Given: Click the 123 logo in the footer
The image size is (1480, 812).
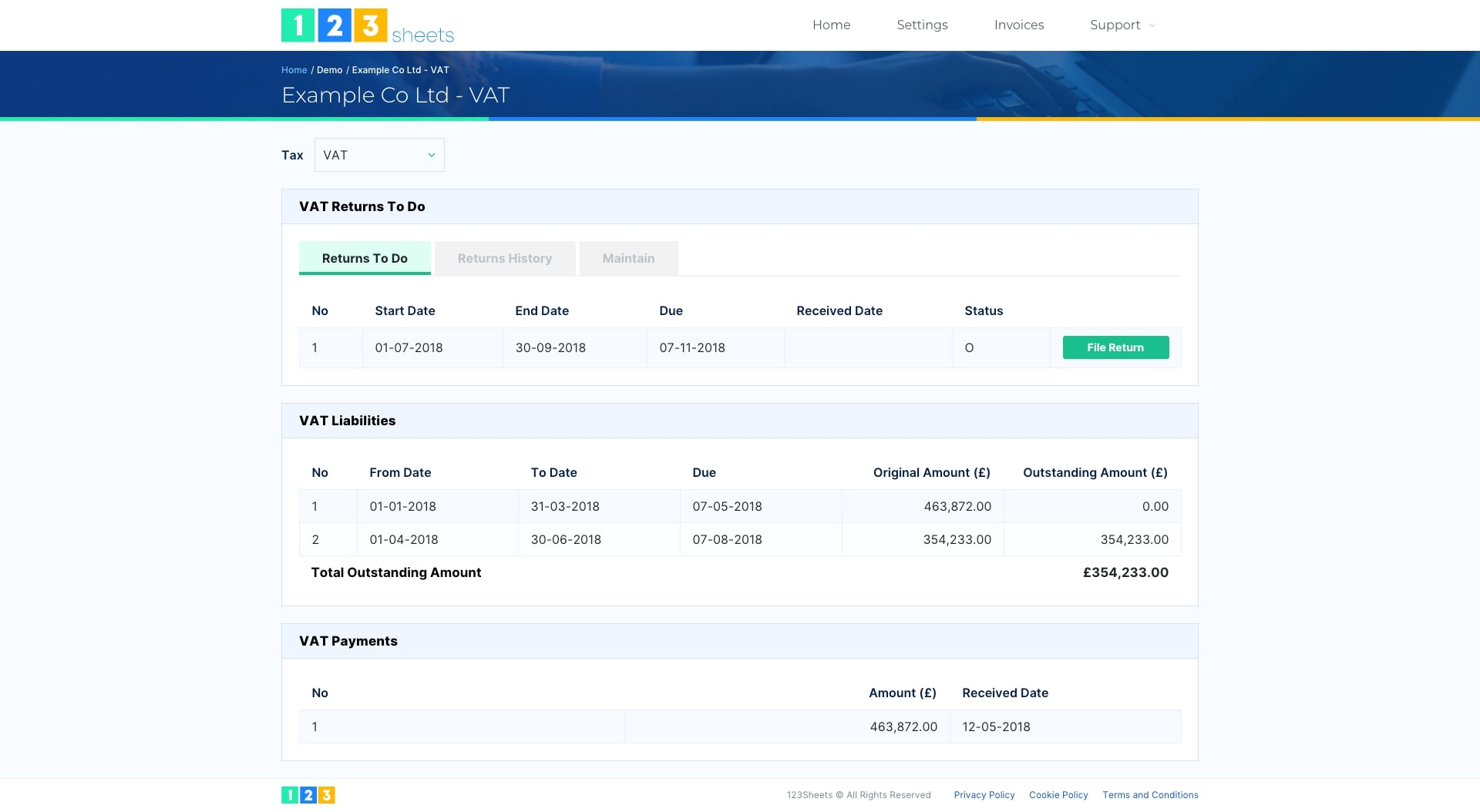Looking at the screenshot, I should [x=308, y=794].
